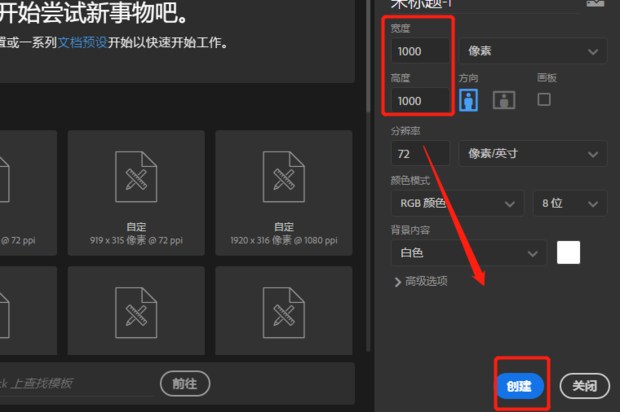The width and height of the screenshot is (620, 412).
Task: Click the white background color swatch
Action: 568,253
